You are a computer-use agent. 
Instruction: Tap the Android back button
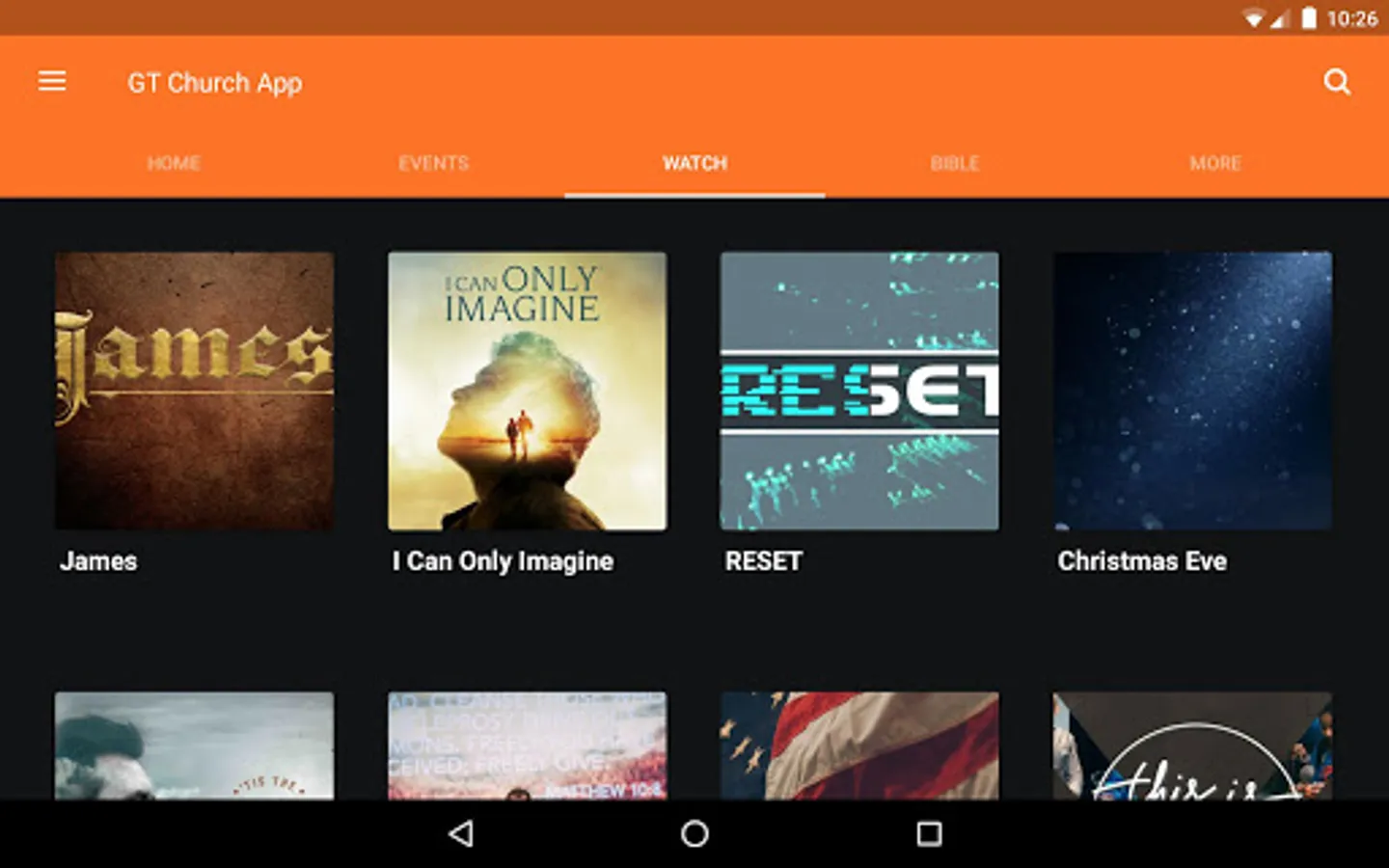462,833
